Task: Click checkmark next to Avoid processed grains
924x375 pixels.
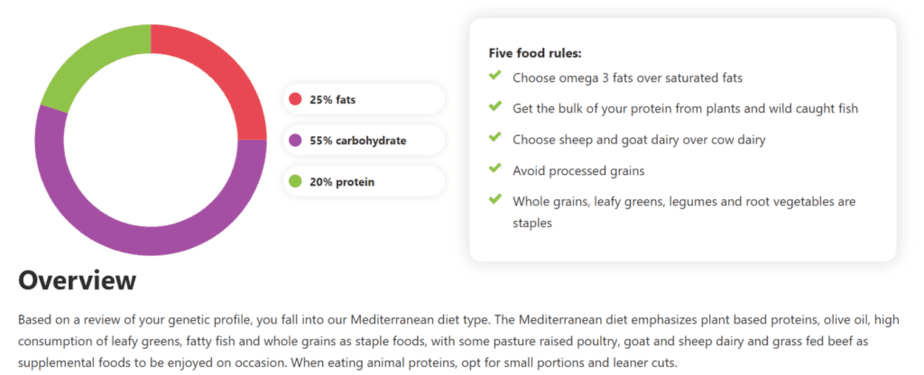Action: 495,168
